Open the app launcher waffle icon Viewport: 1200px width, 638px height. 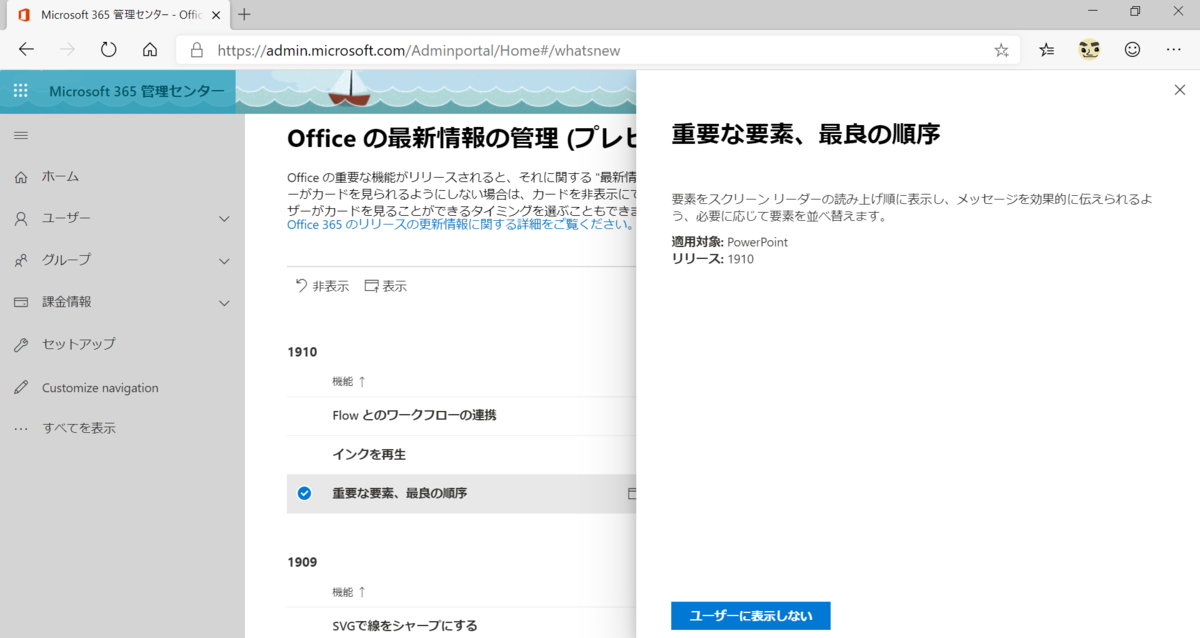point(21,92)
